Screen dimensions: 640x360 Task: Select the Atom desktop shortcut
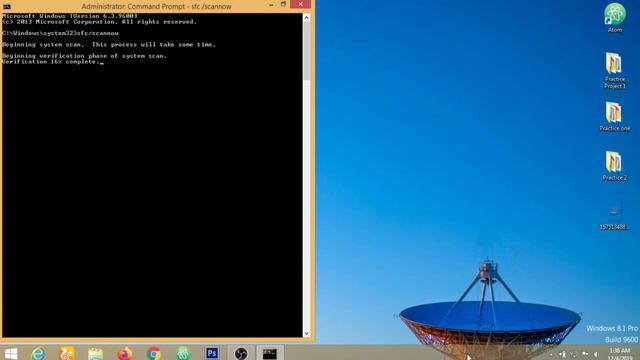click(x=615, y=18)
